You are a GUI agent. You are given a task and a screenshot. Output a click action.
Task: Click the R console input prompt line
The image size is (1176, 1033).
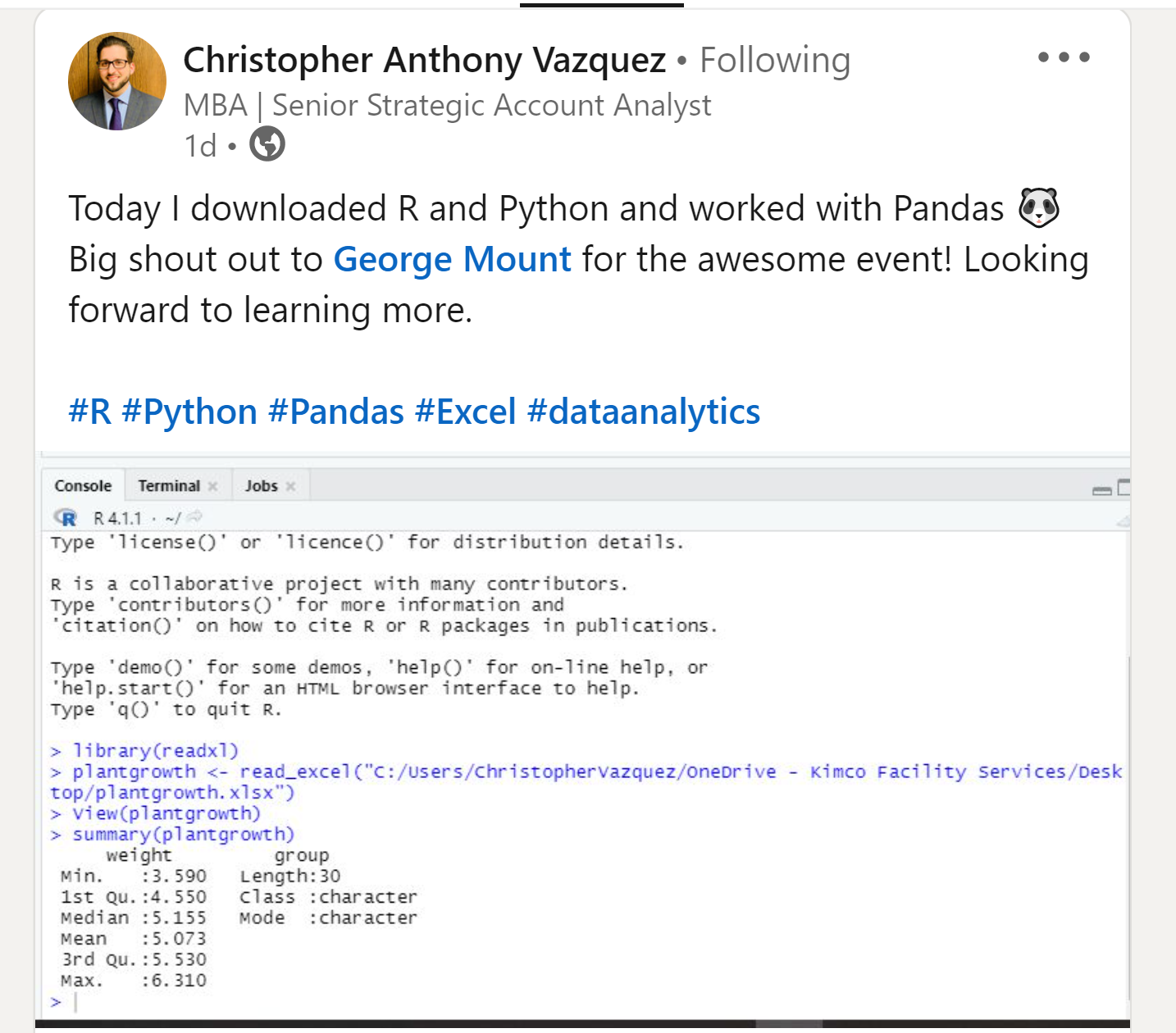click(x=328, y=1002)
